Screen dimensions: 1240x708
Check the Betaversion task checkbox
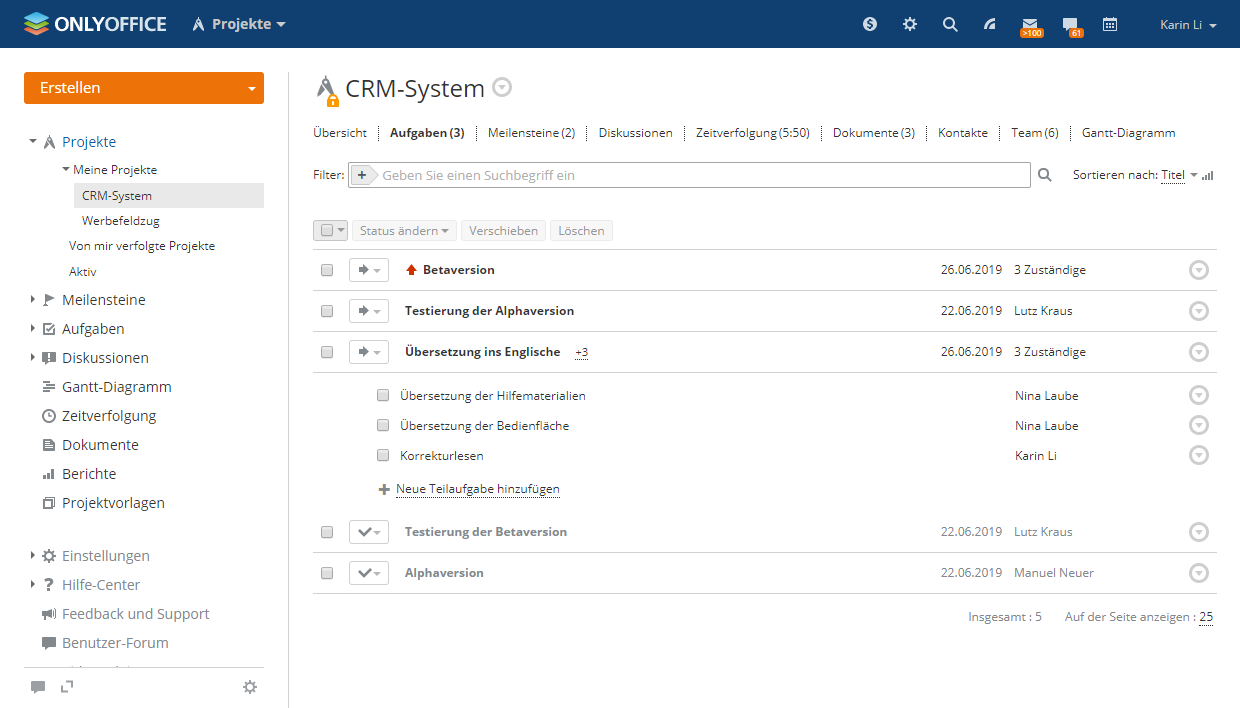tap(327, 270)
